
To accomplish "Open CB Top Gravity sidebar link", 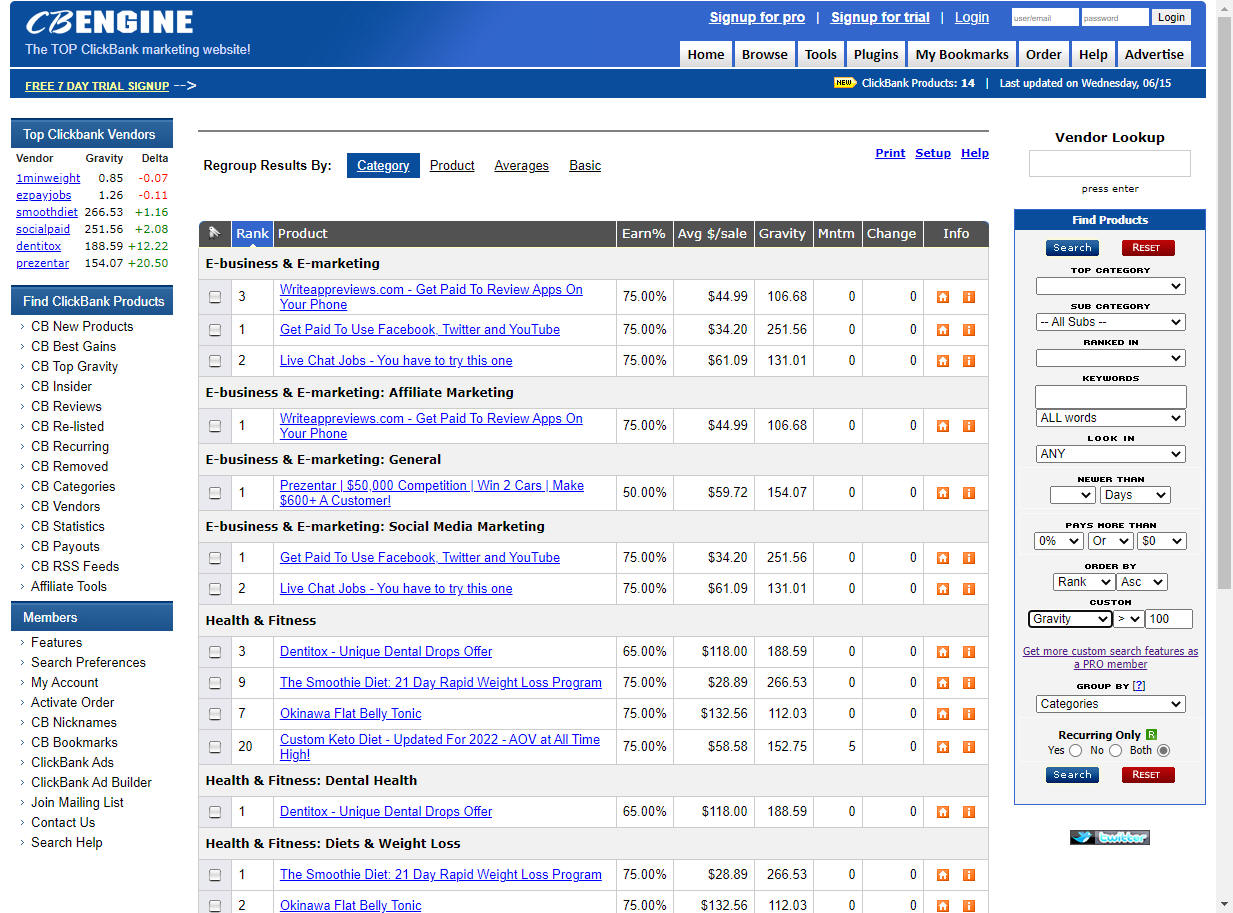I will click(x=74, y=366).
